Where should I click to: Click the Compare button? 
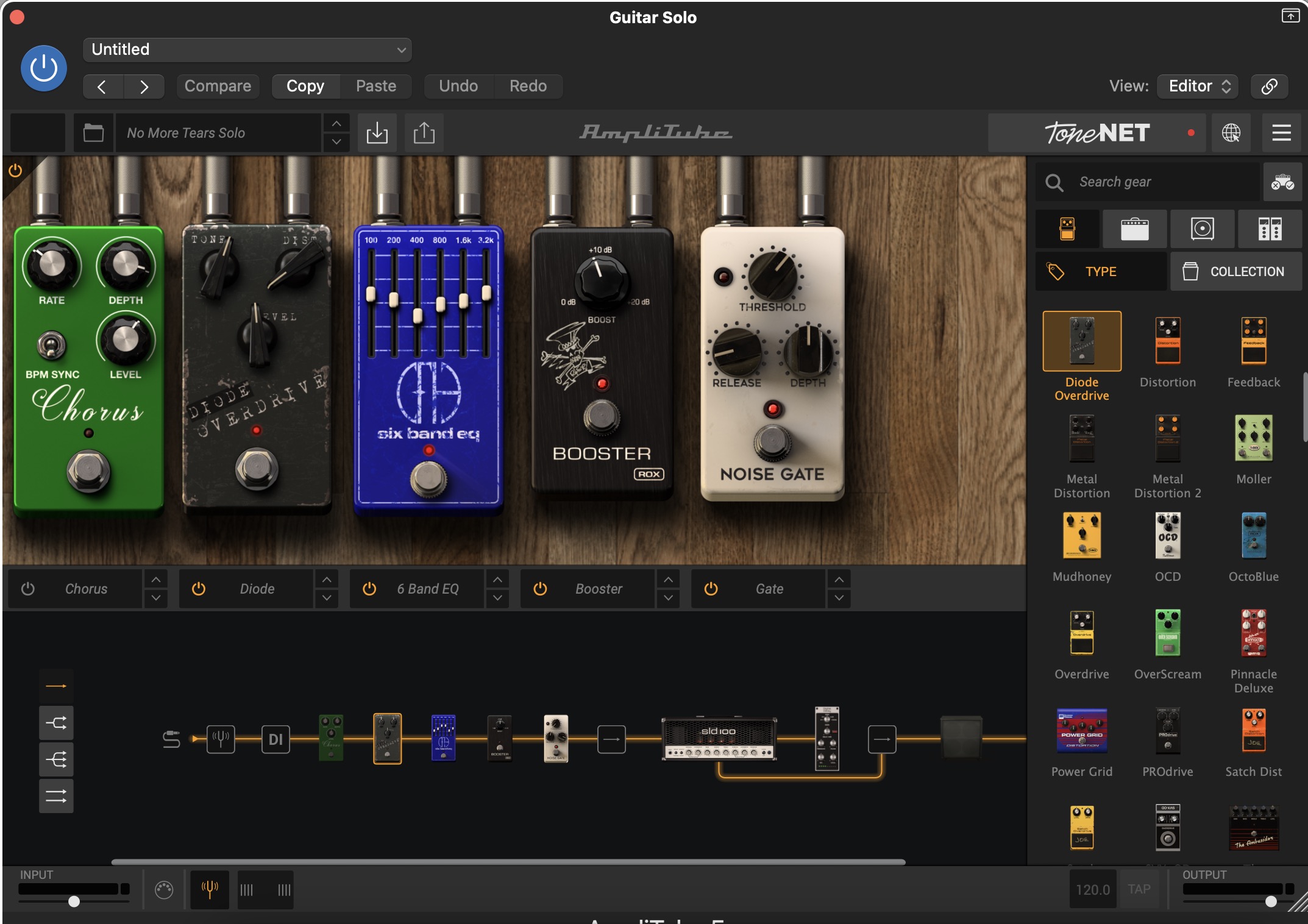[218, 86]
